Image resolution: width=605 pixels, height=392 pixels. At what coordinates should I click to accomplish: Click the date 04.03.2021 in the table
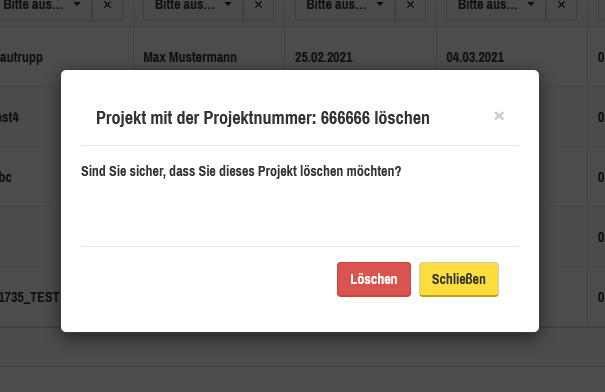[x=475, y=57]
